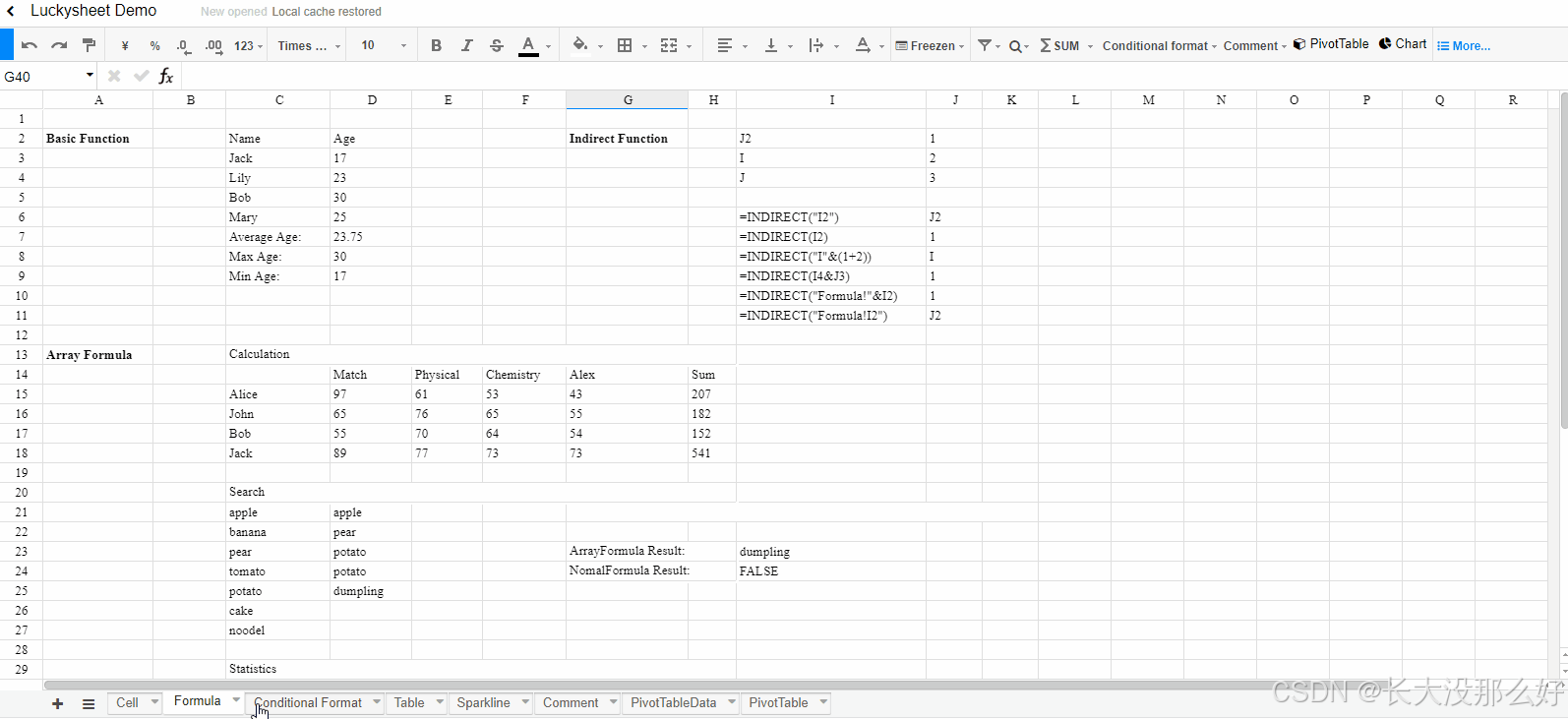Insert the SUM function
The height and width of the screenshot is (719, 1568).
point(1059,46)
